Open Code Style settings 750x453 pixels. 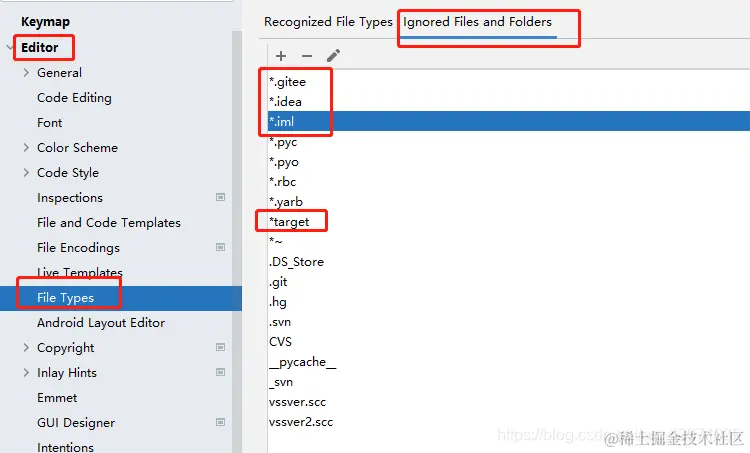coord(68,172)
